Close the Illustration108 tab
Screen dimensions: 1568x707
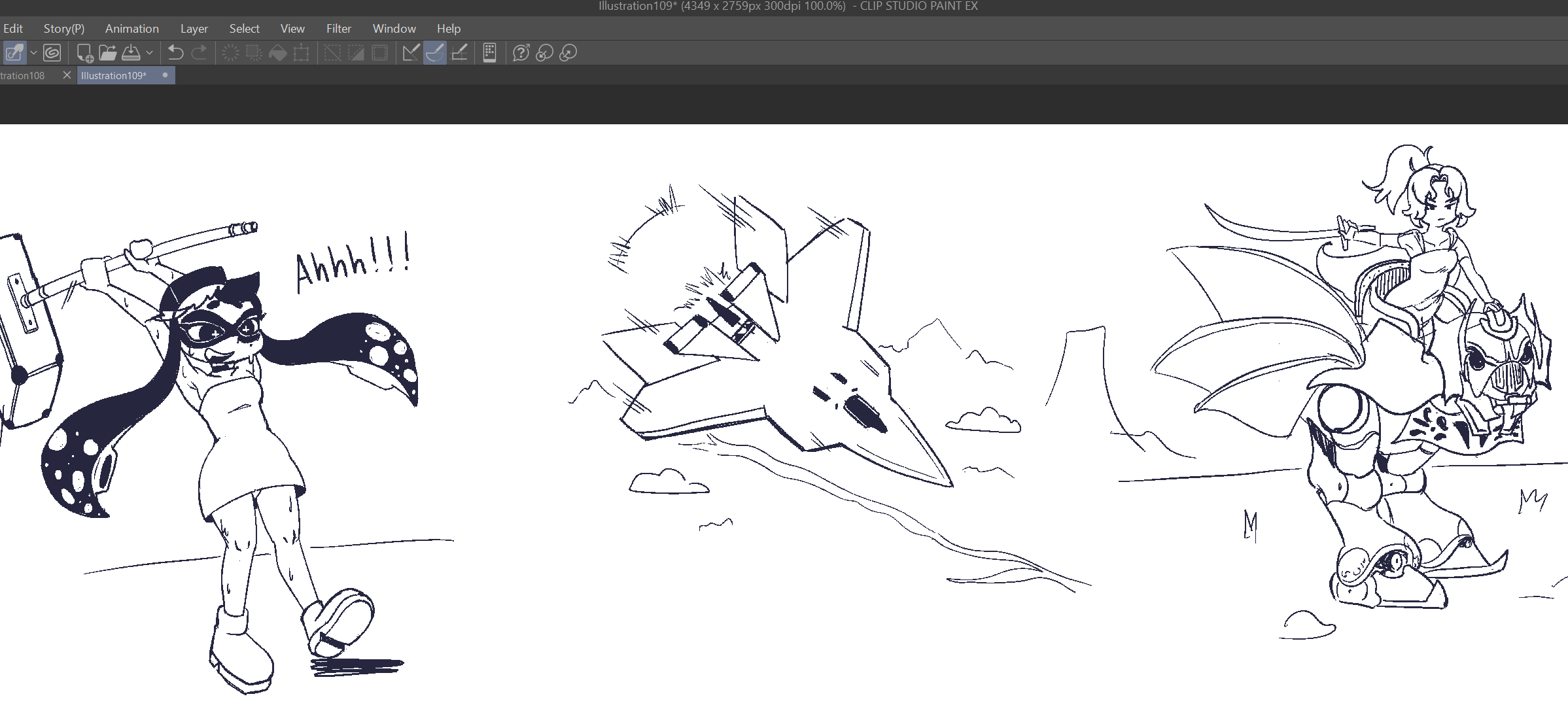[67, 75]
